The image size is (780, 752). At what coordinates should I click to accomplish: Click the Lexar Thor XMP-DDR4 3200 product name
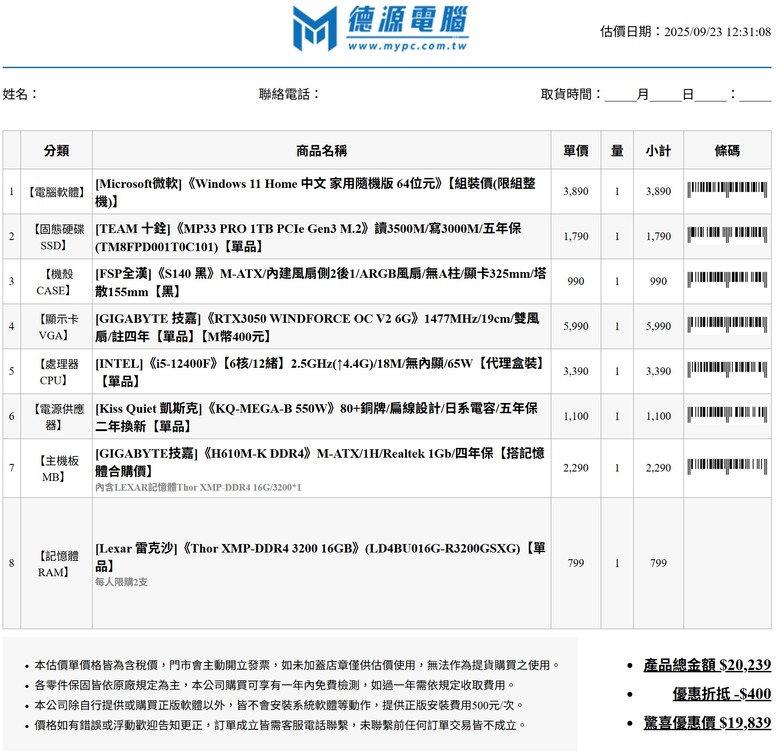click(x=320, y=557)
